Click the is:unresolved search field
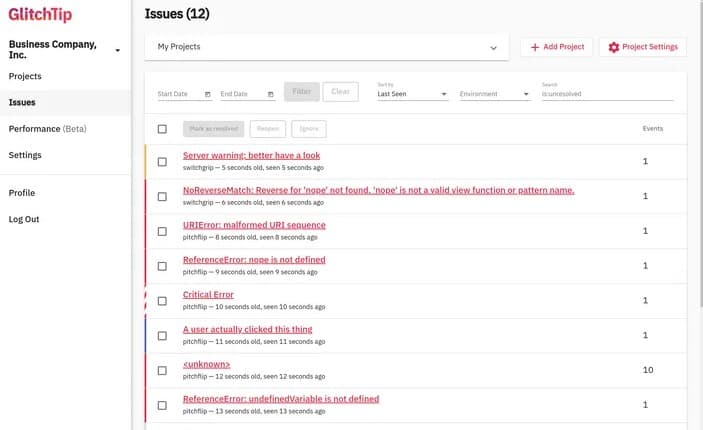 (x=607, y=94)
